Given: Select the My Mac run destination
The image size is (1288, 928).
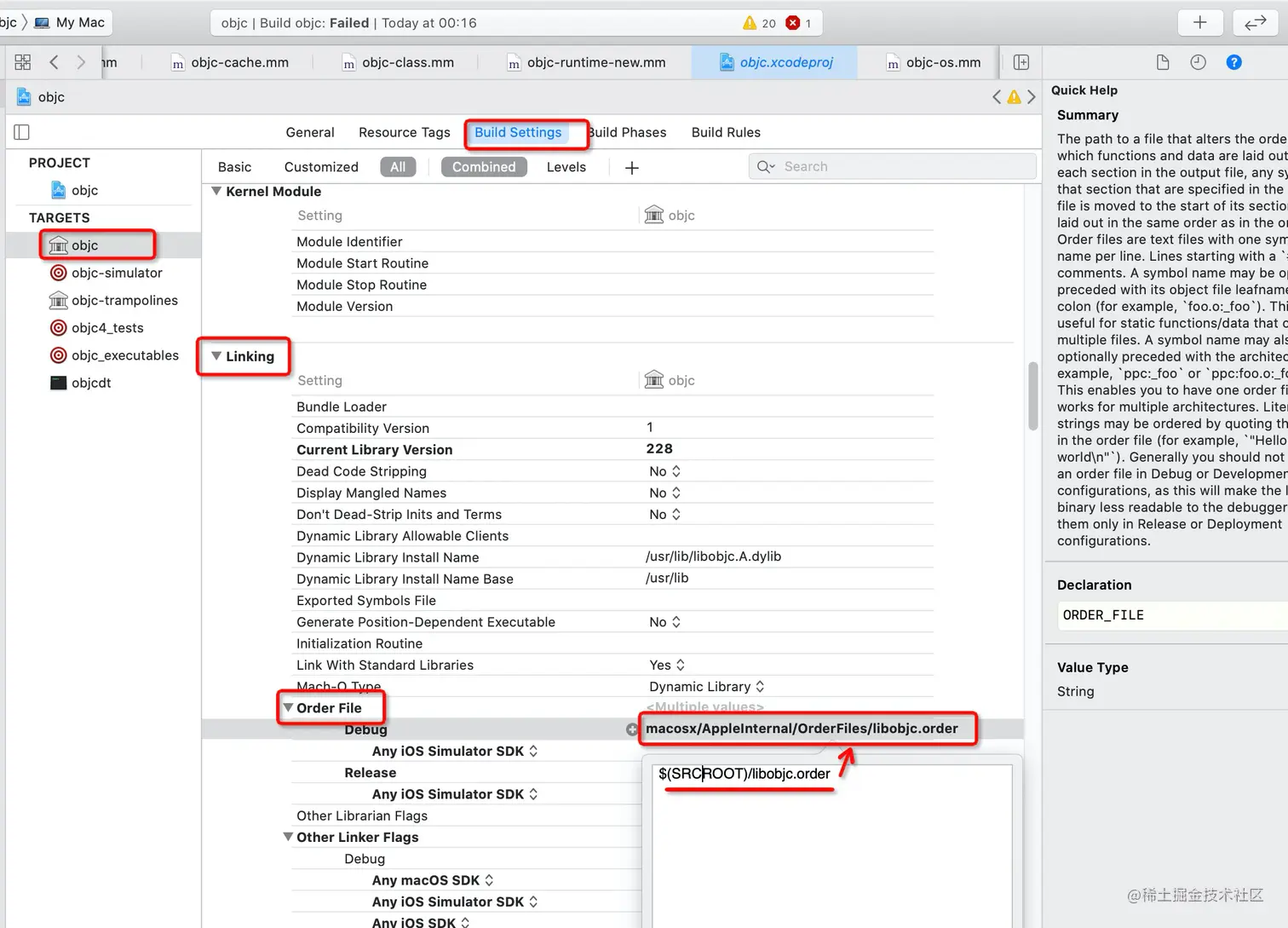Looking at the screenshot, I should [70, 23].
